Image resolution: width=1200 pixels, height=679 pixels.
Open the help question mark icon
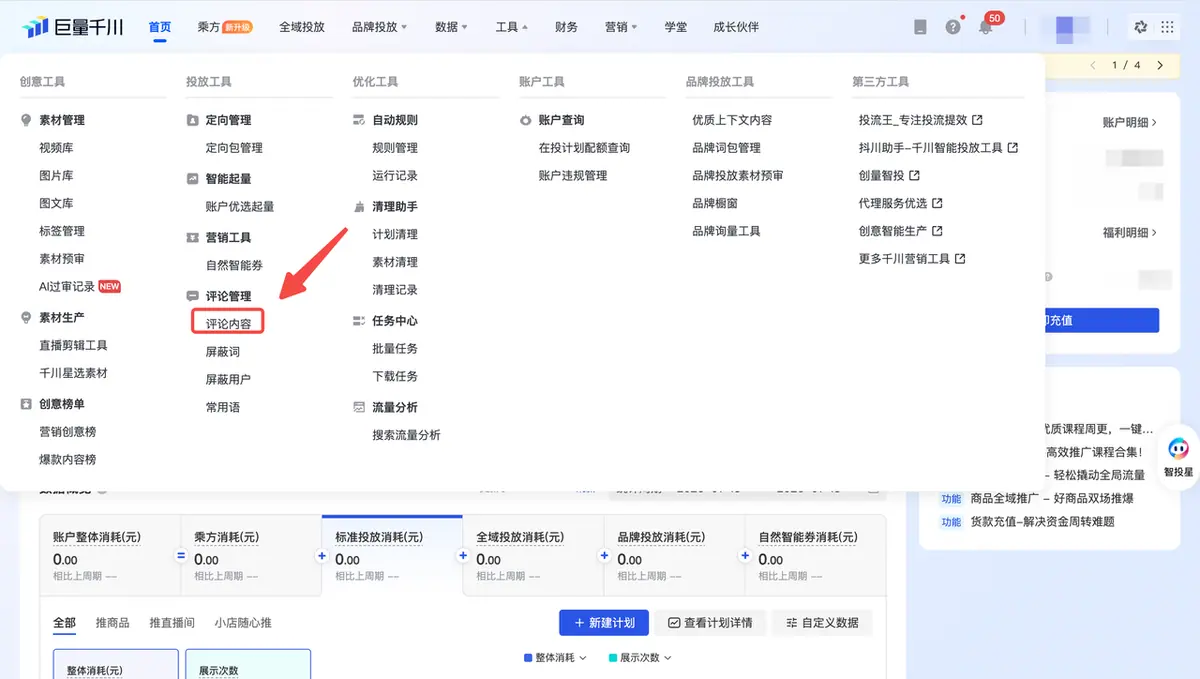(953, 27)
